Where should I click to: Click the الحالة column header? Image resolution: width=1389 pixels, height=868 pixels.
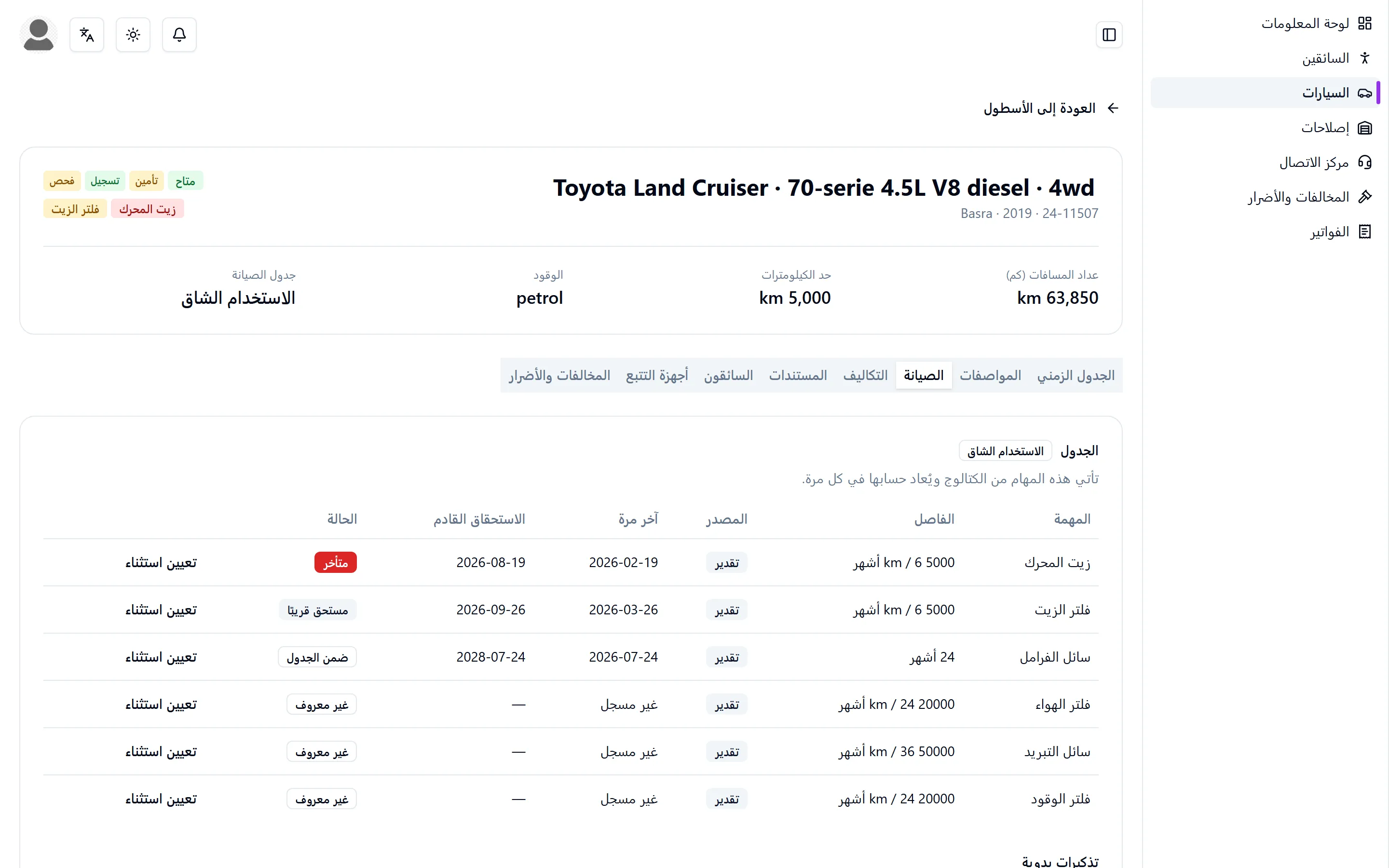[342, 519]
